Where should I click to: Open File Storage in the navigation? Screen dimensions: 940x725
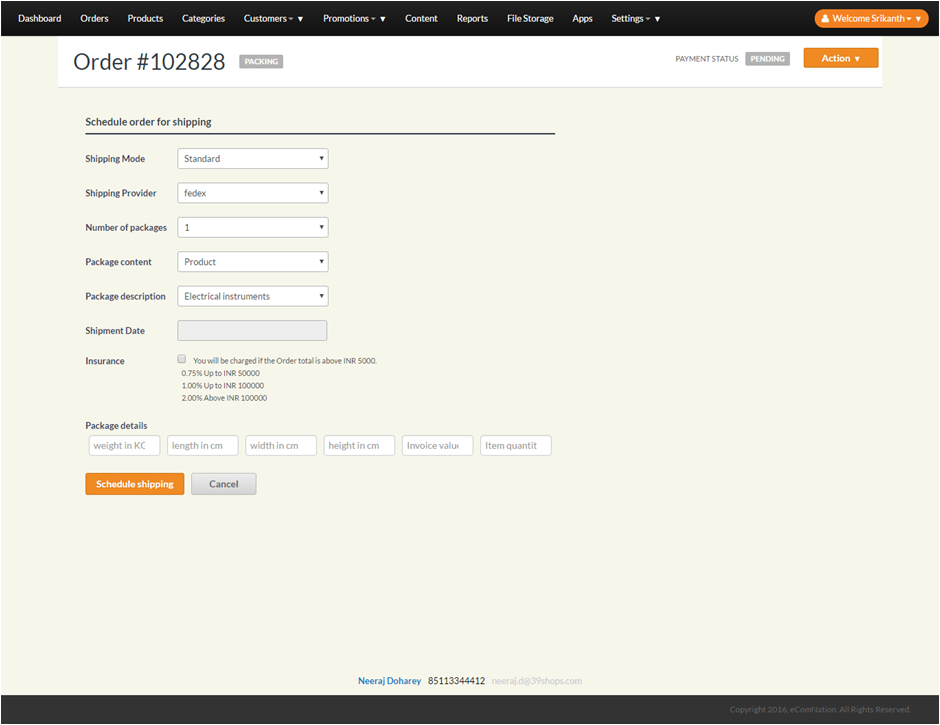pos(530,19)
